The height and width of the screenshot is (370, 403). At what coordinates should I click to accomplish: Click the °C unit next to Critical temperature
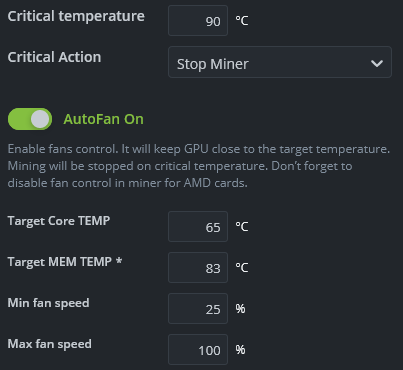coord(242,21)
